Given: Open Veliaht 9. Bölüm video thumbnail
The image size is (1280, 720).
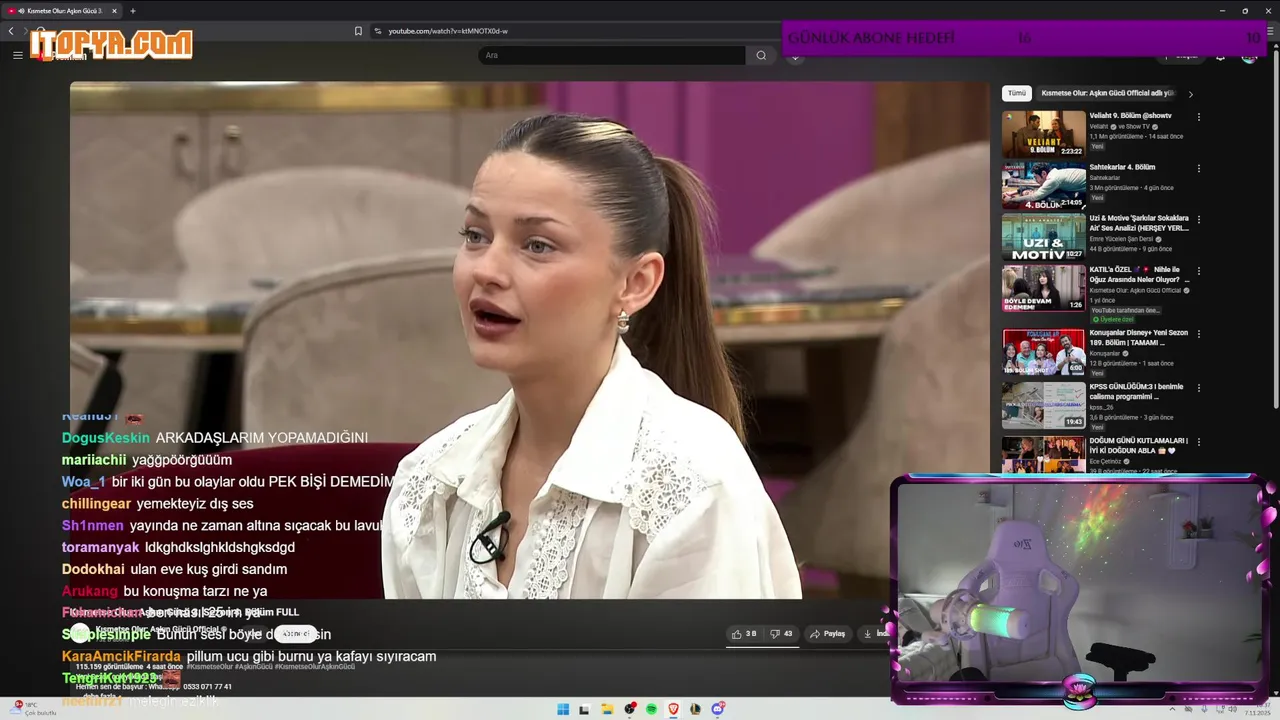Looking at the screenshot, I should tap(1043, 134).
